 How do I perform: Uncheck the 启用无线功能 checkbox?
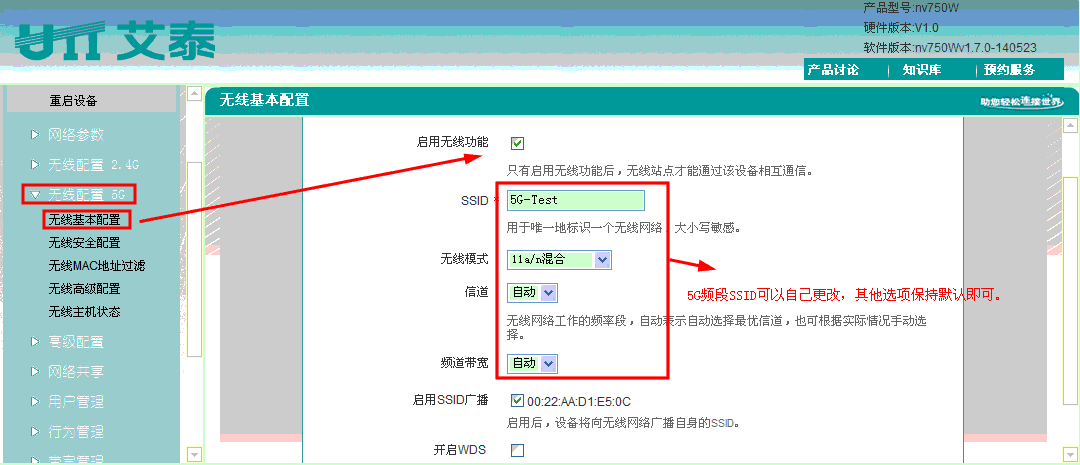(x=518, y=143)
